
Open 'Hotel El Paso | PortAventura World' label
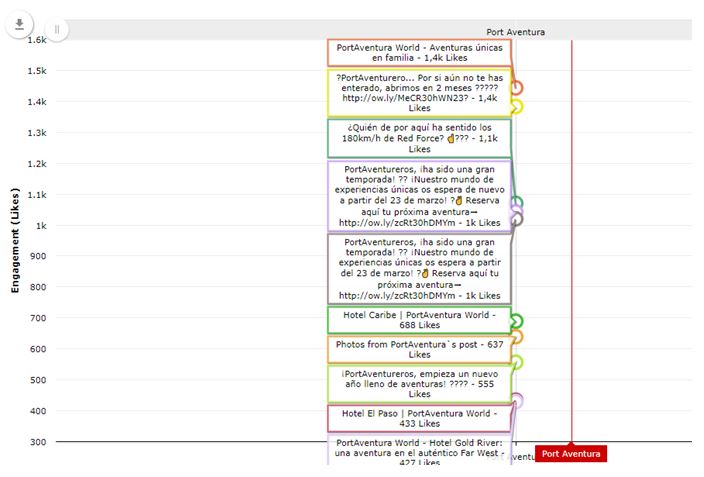419,419
